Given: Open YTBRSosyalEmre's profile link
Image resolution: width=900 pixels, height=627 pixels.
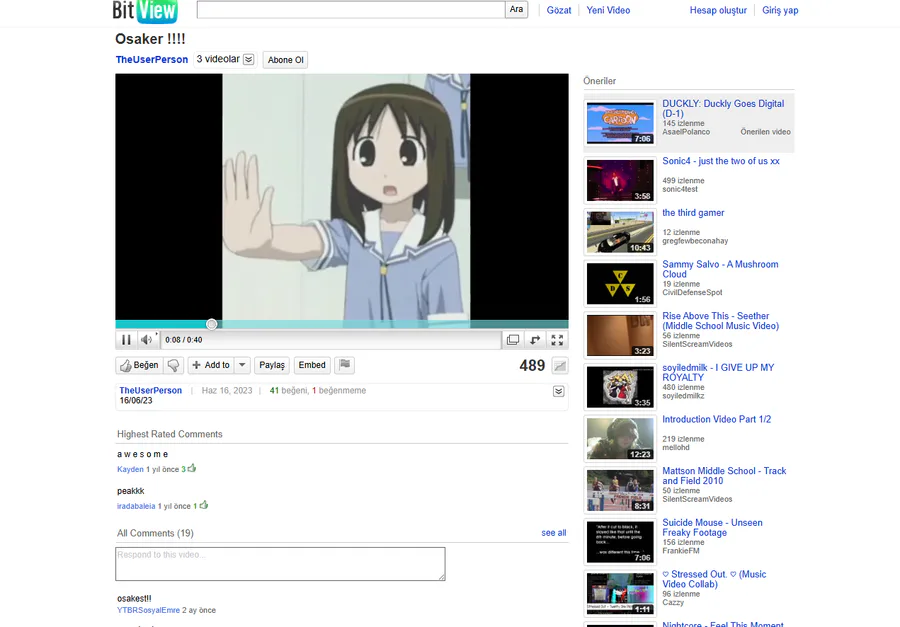Looking at the screenshot, I should click(148, 610).
